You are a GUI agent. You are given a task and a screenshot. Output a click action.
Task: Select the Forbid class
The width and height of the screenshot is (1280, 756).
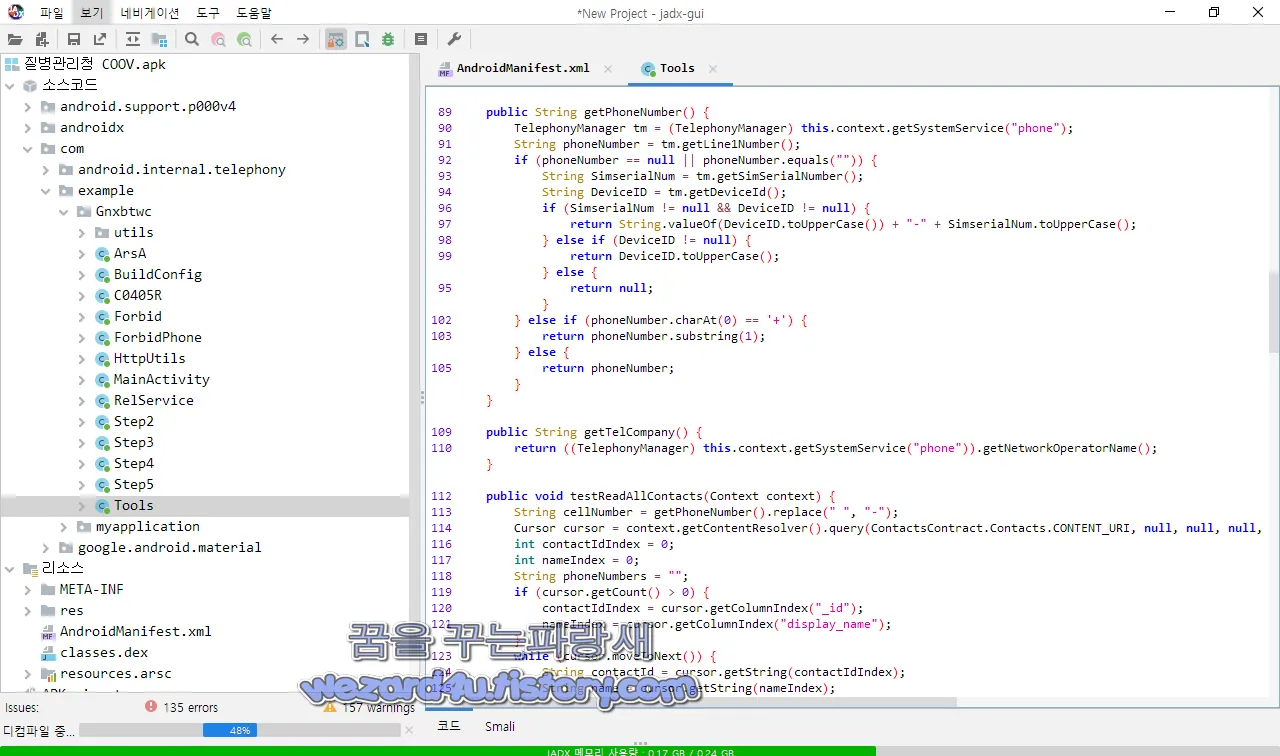pyautogui.click(x=137, y=316)
